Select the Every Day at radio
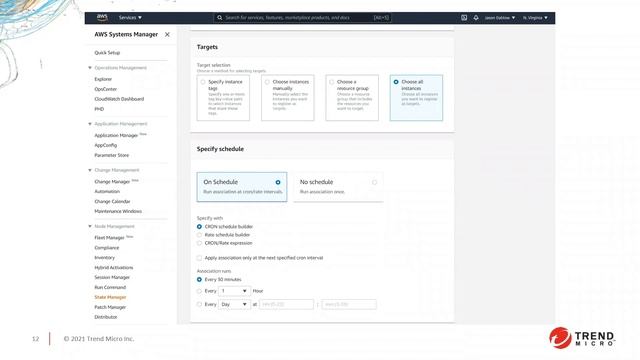The width and height of the screenshot is (640, 360). [x=199, y=304]
